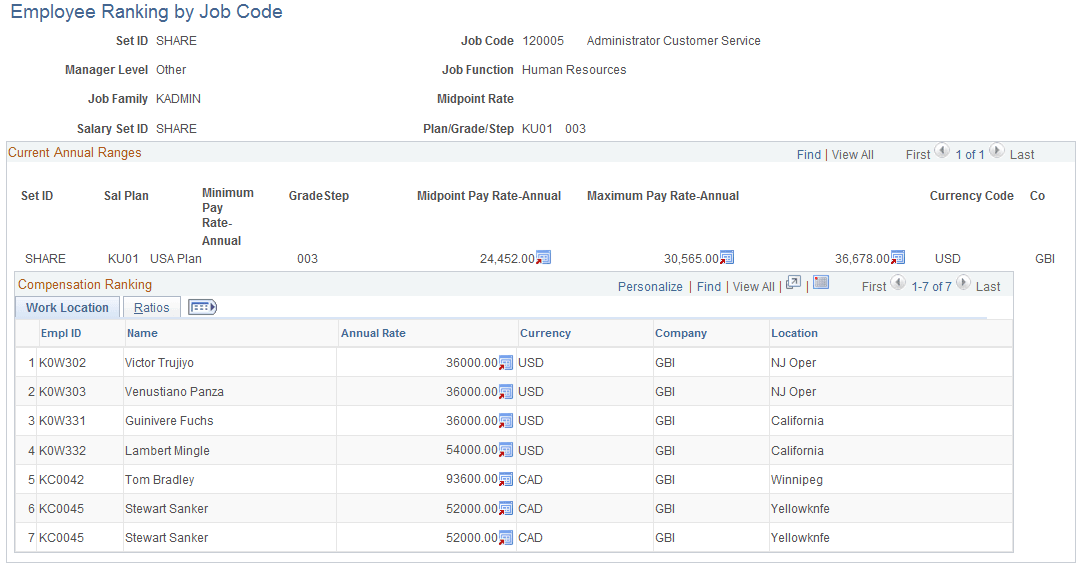Click annual rate 93600.00
Viewport: 1083px width, 566px height.
pyautogui.click(x=472, y=479)
